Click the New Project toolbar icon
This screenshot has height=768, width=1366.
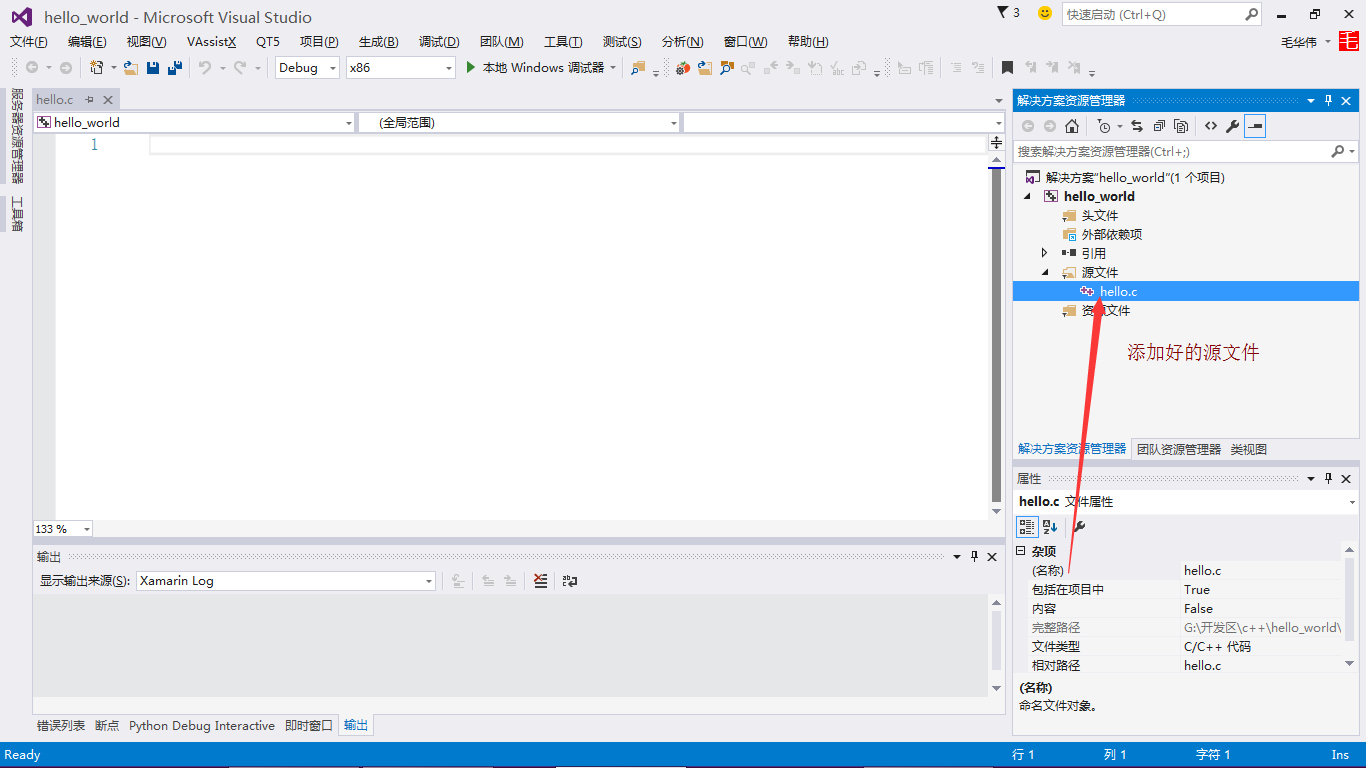pyautogui.click(x=97, y=67)
